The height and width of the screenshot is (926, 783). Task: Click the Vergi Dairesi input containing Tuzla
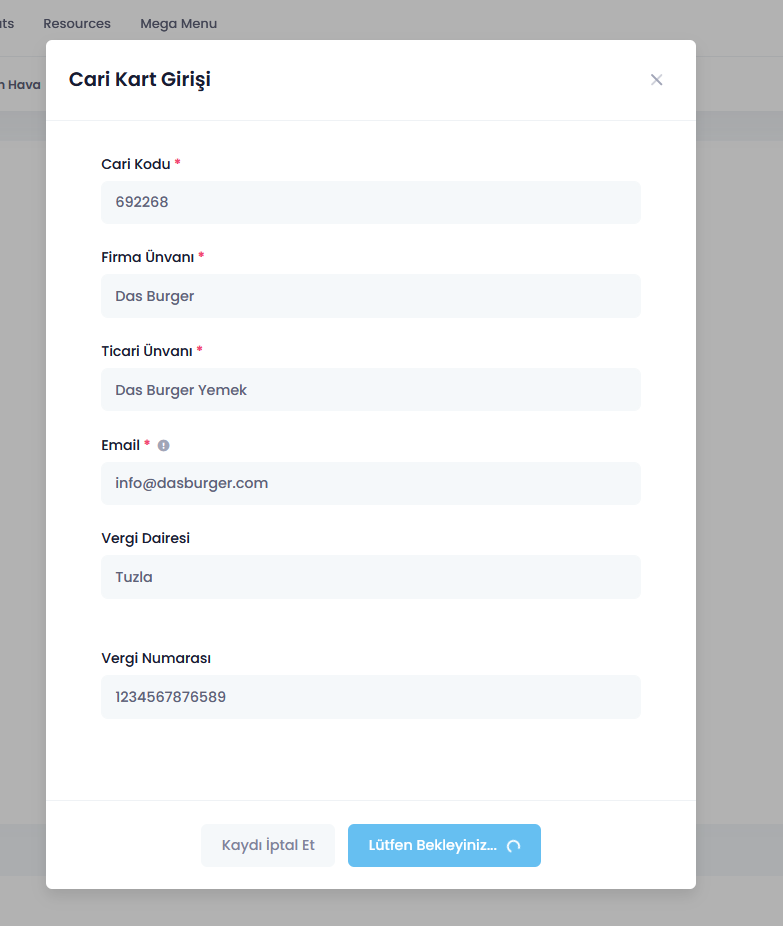pyautogui.click(x=370, y=577)
